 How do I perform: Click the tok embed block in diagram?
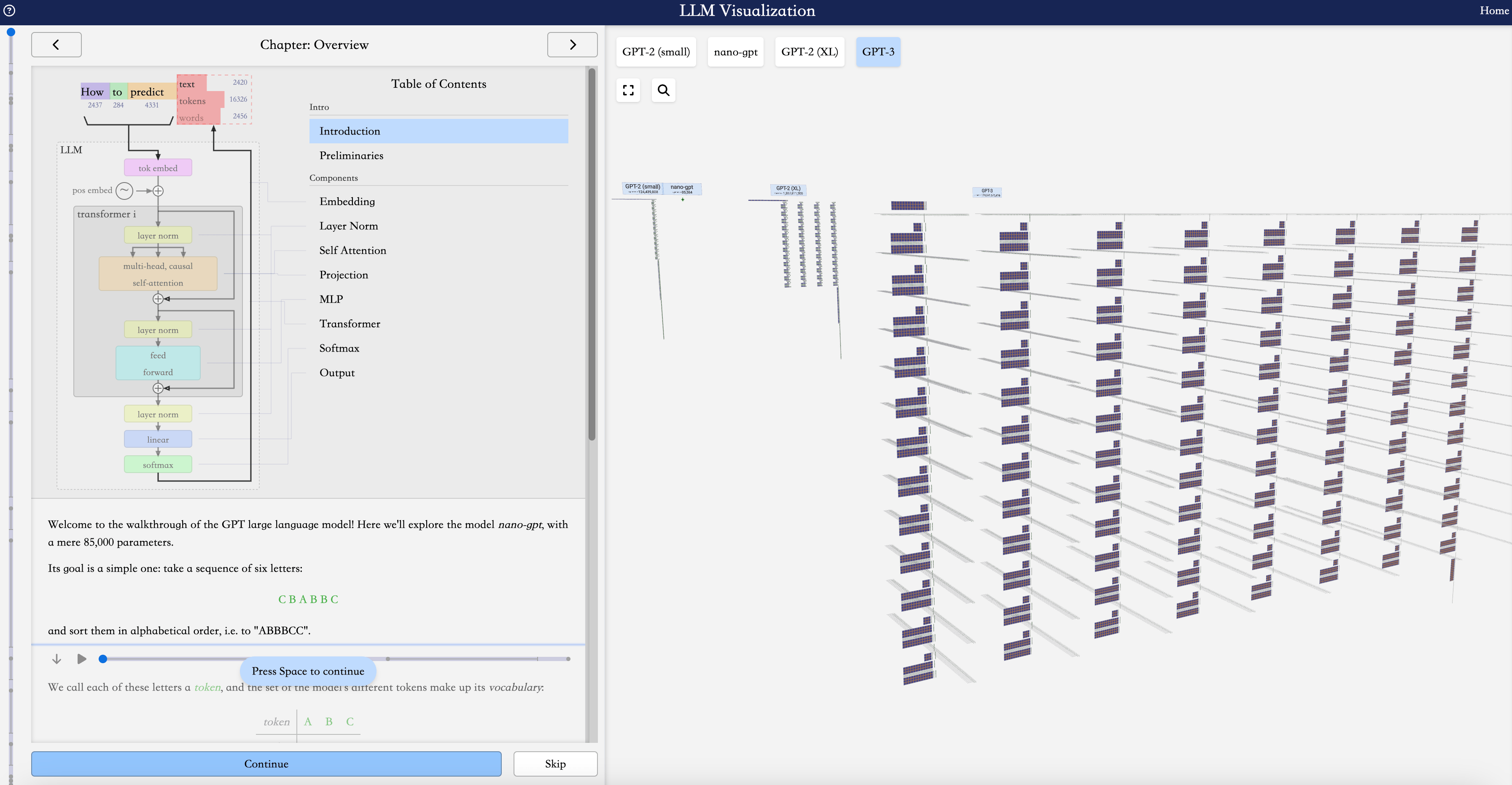[x=158, y=168]
